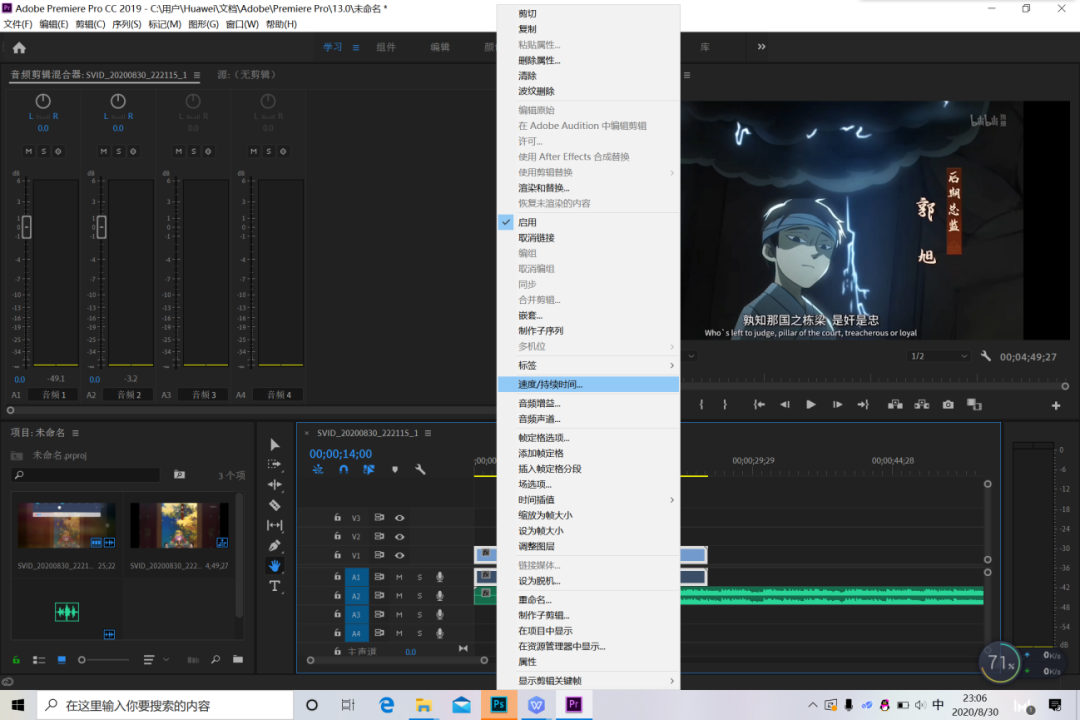Mute channel 音频 1 in audio mixer
The height and width of the screenshot is (720, 1080).
pyautogui.click(x=28, y=151)
